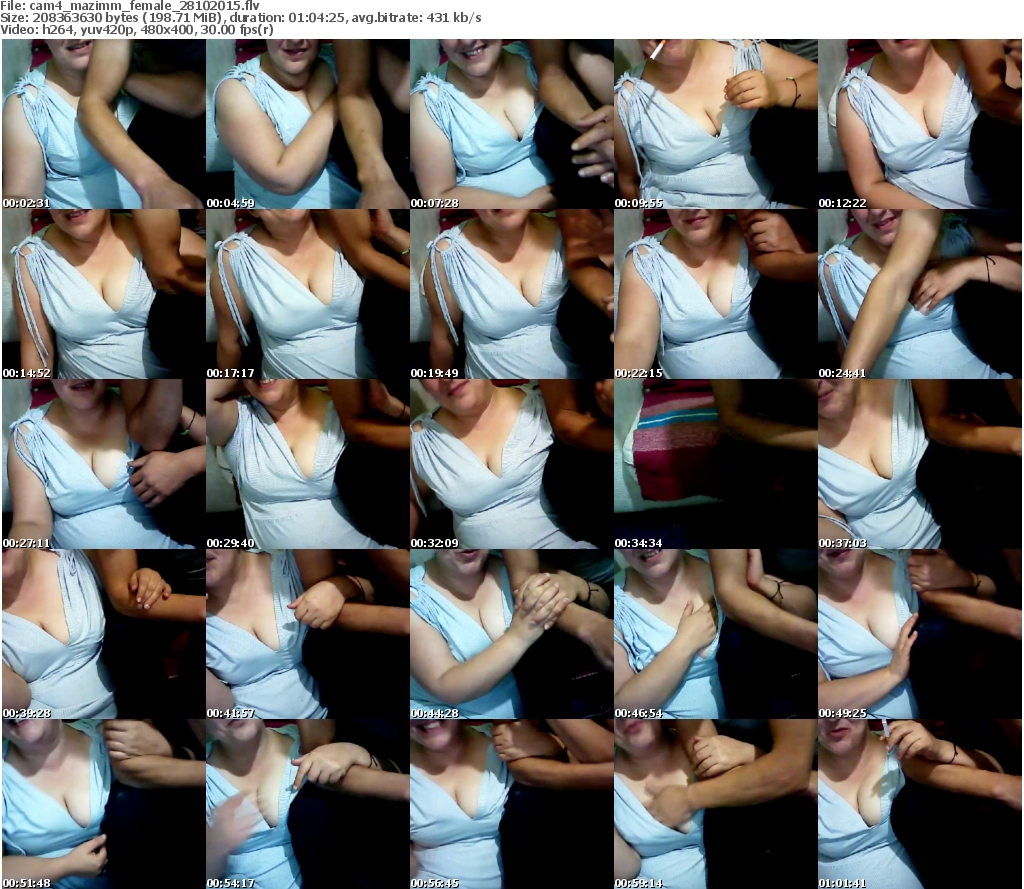The width and height of the screenshot is (1024, 889).
Task: Select the 00:29:40 frame
Action: (x=308, y=464)
